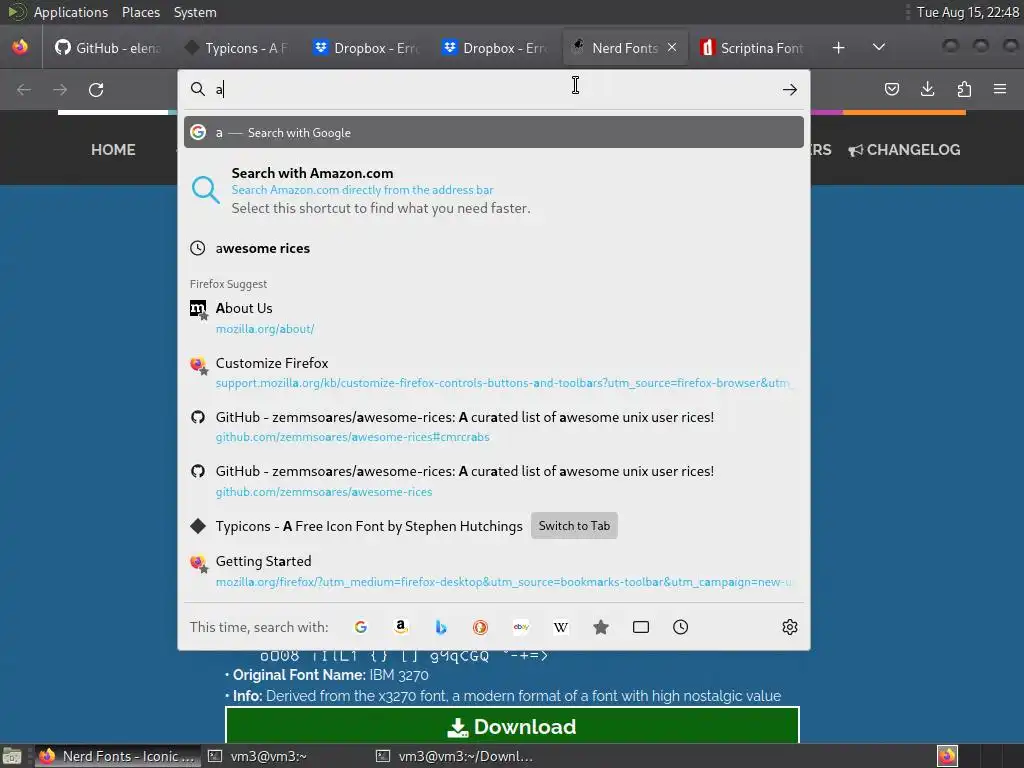Open the Firefox hamburger menu

click(1000, 89)
